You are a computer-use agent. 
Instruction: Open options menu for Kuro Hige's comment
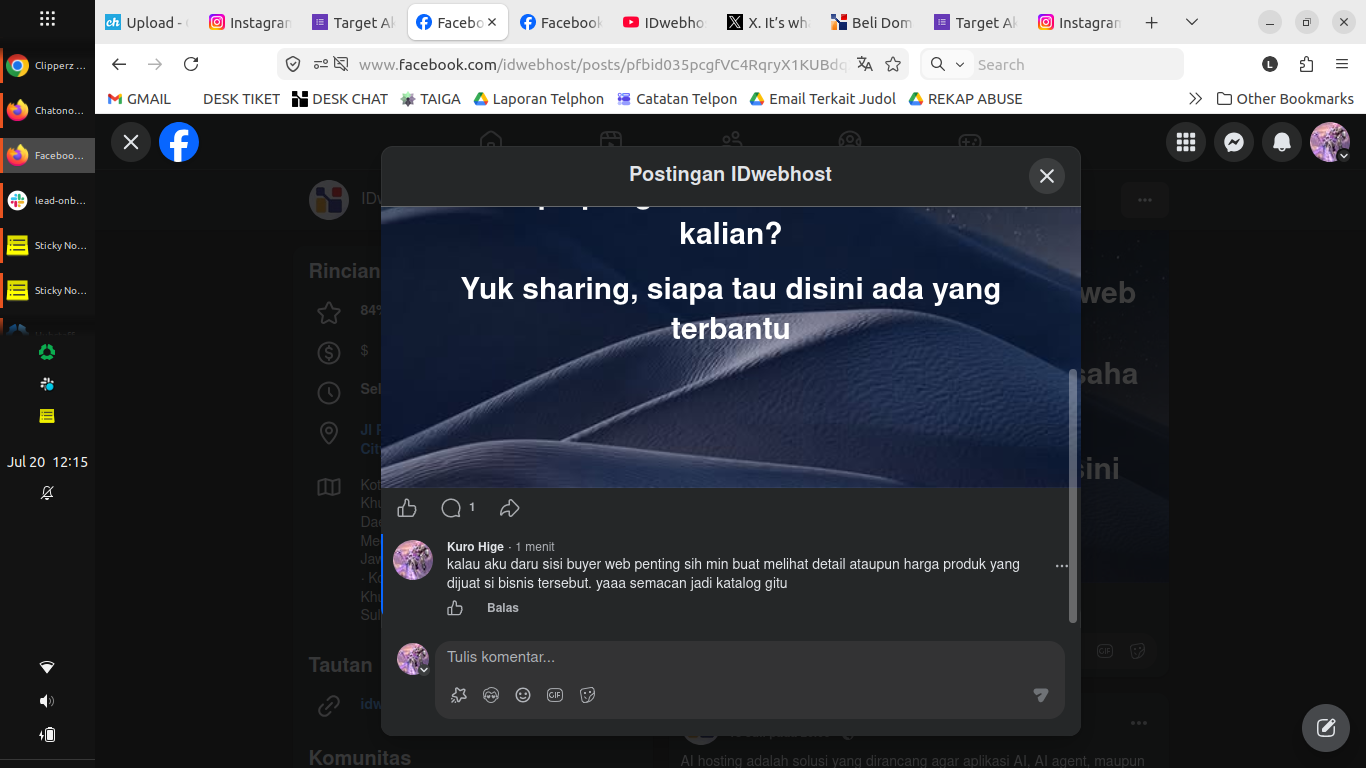1062,566
